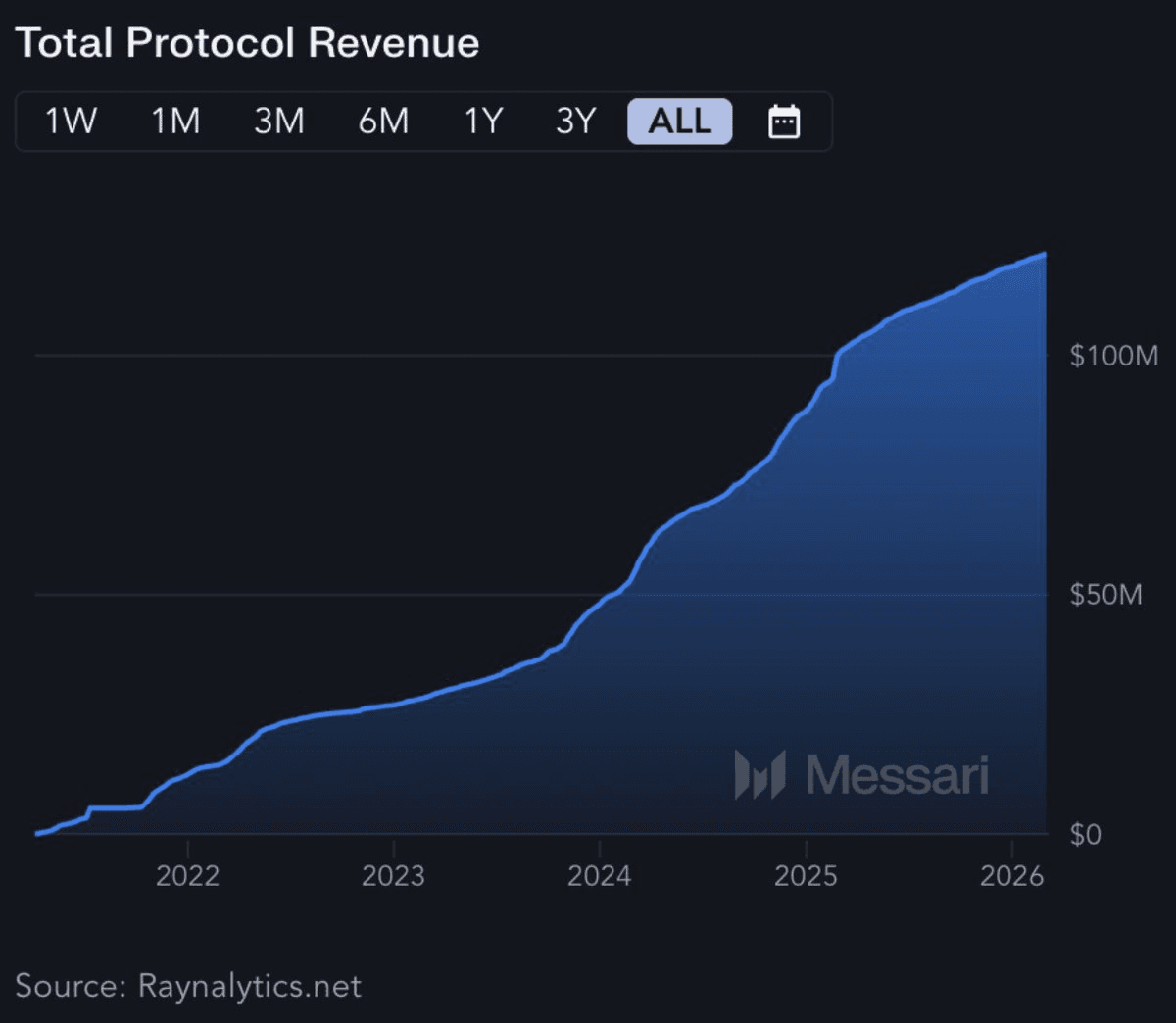Click the 2022 x-axis tick label
The height and width of the screenshot is (1023, 1176).
187,875
